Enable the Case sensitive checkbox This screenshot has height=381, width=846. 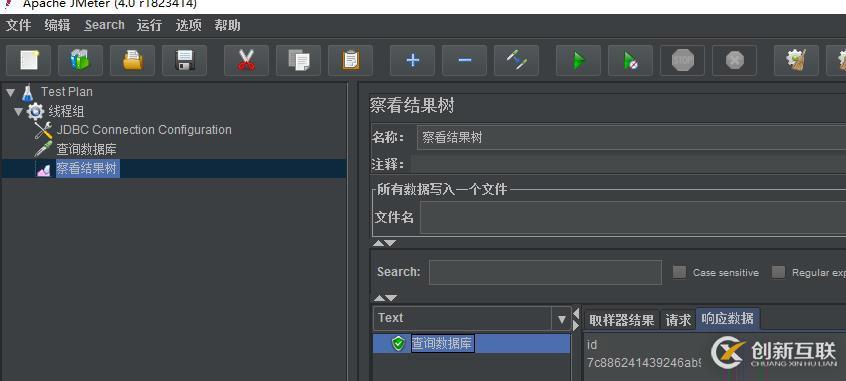[679, 272]
